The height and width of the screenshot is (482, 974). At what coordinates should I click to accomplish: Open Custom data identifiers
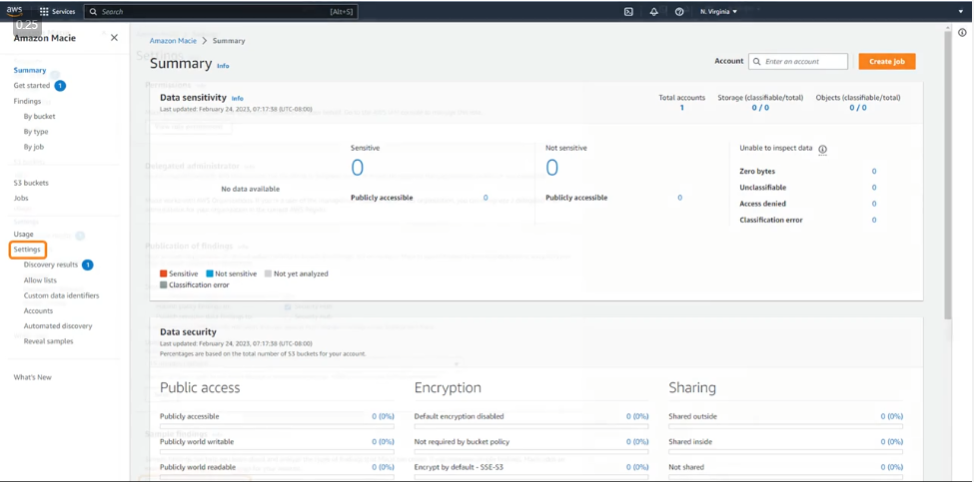pyautogui.click(x=61, y=296)
